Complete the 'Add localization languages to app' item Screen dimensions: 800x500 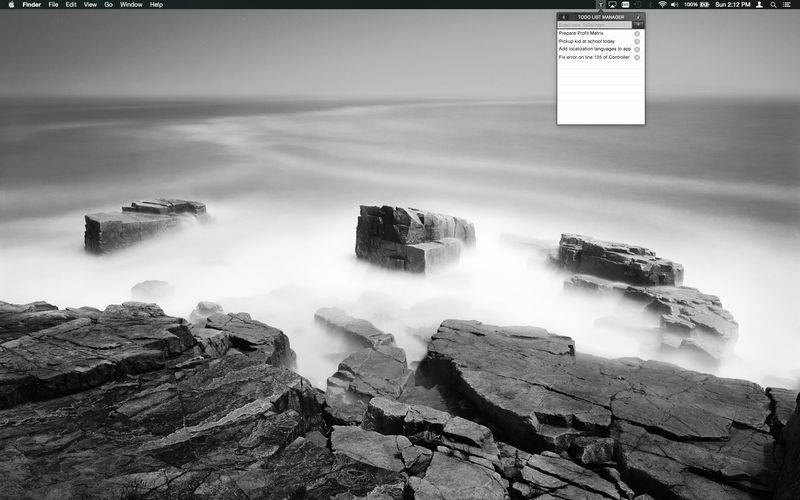[637, 49]
